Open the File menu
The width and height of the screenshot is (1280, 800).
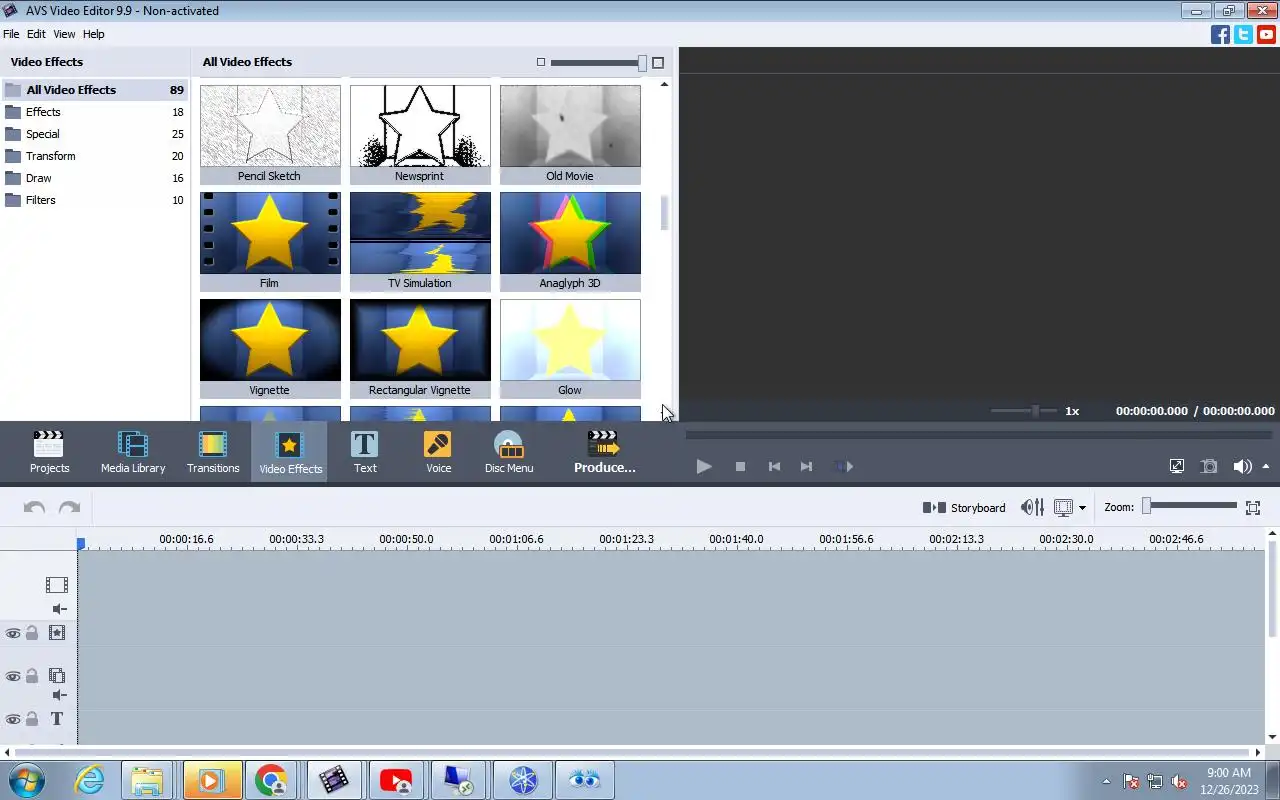point(11,34)
